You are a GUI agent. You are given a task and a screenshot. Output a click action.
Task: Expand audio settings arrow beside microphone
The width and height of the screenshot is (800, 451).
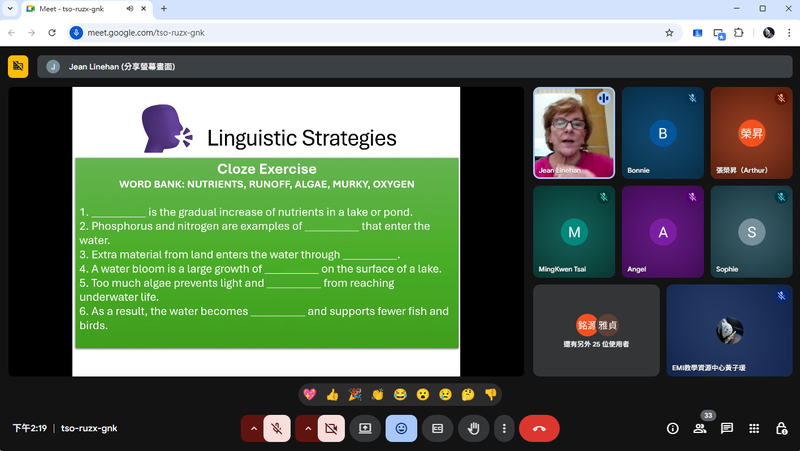[x=253, y=428]
